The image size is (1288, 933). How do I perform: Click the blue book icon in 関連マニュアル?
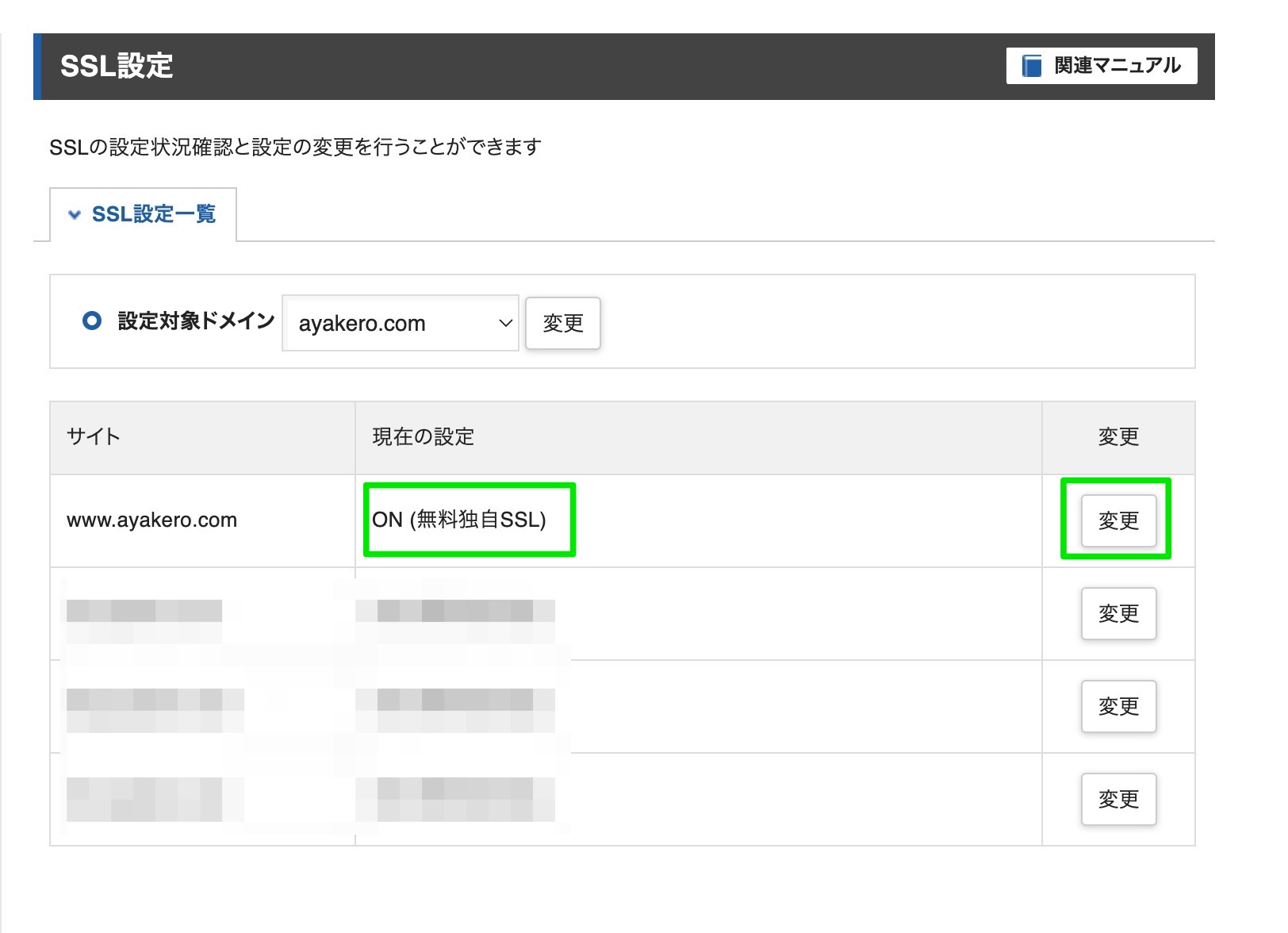(1032, 66)
